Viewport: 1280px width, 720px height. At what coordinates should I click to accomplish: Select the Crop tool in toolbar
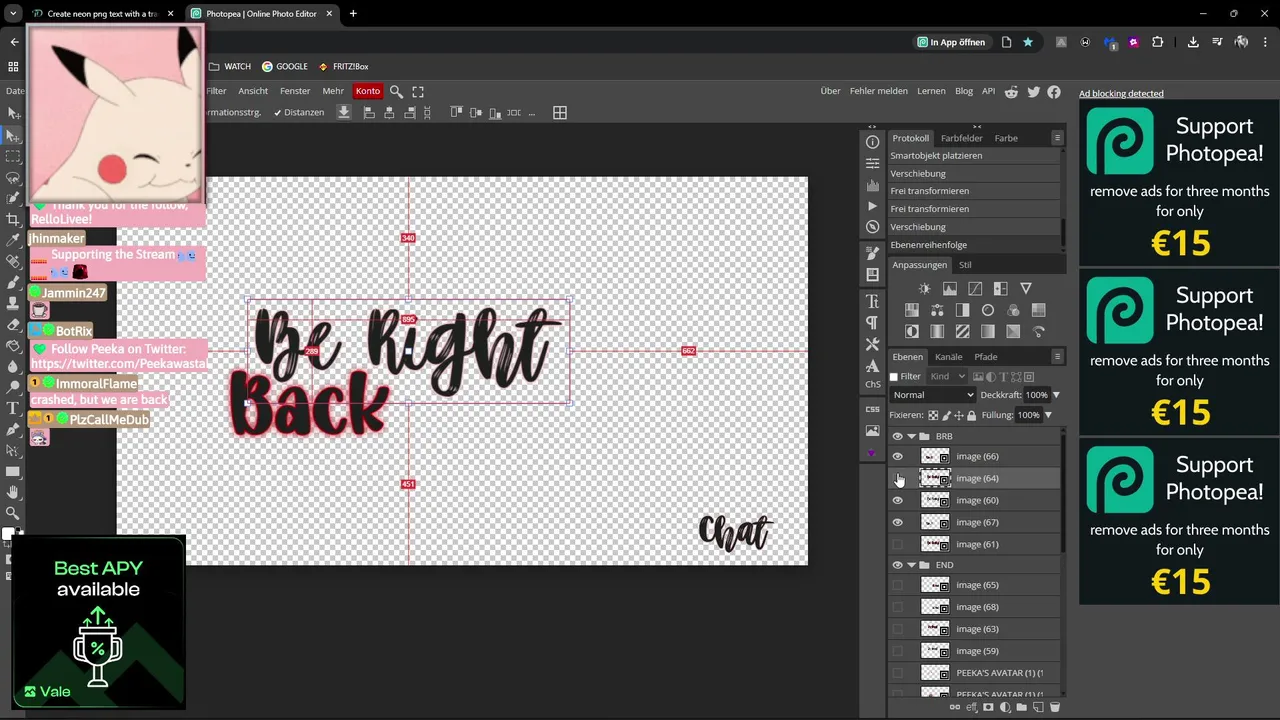tap(13, 219)
